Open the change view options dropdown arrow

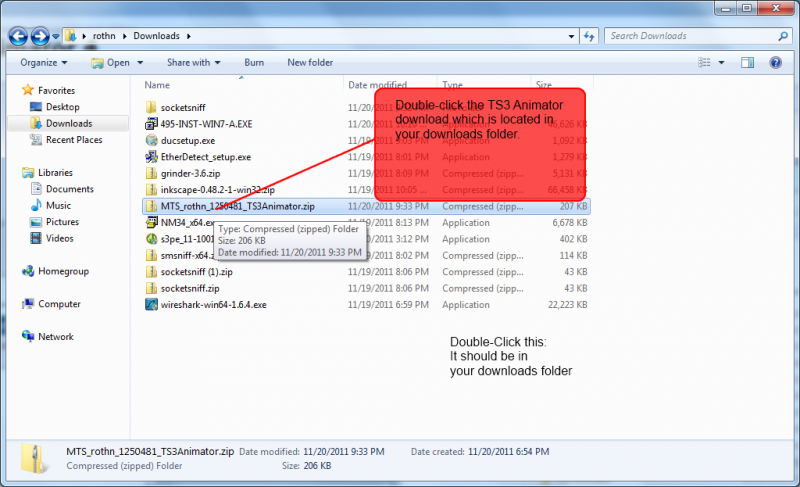721,62
